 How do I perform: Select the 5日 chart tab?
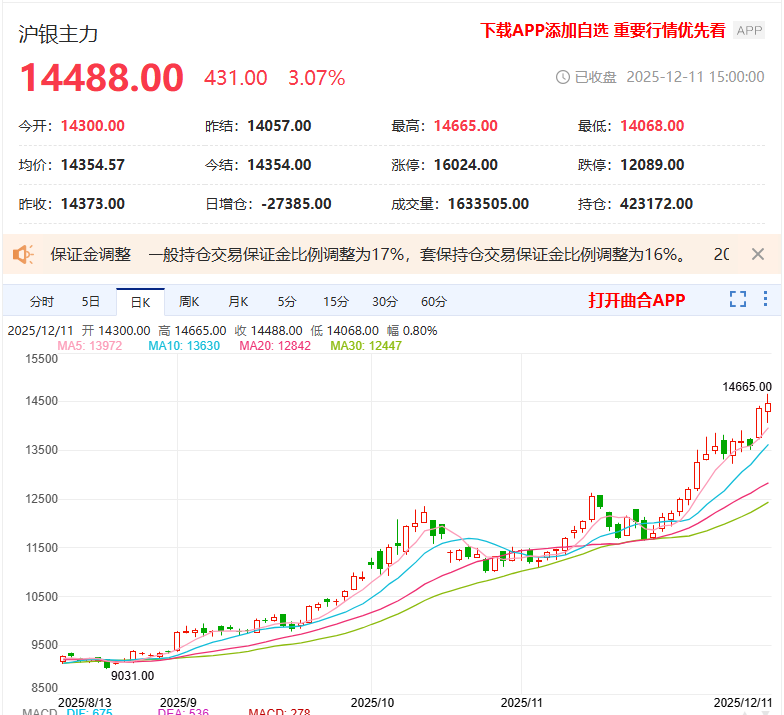(91, 301)
